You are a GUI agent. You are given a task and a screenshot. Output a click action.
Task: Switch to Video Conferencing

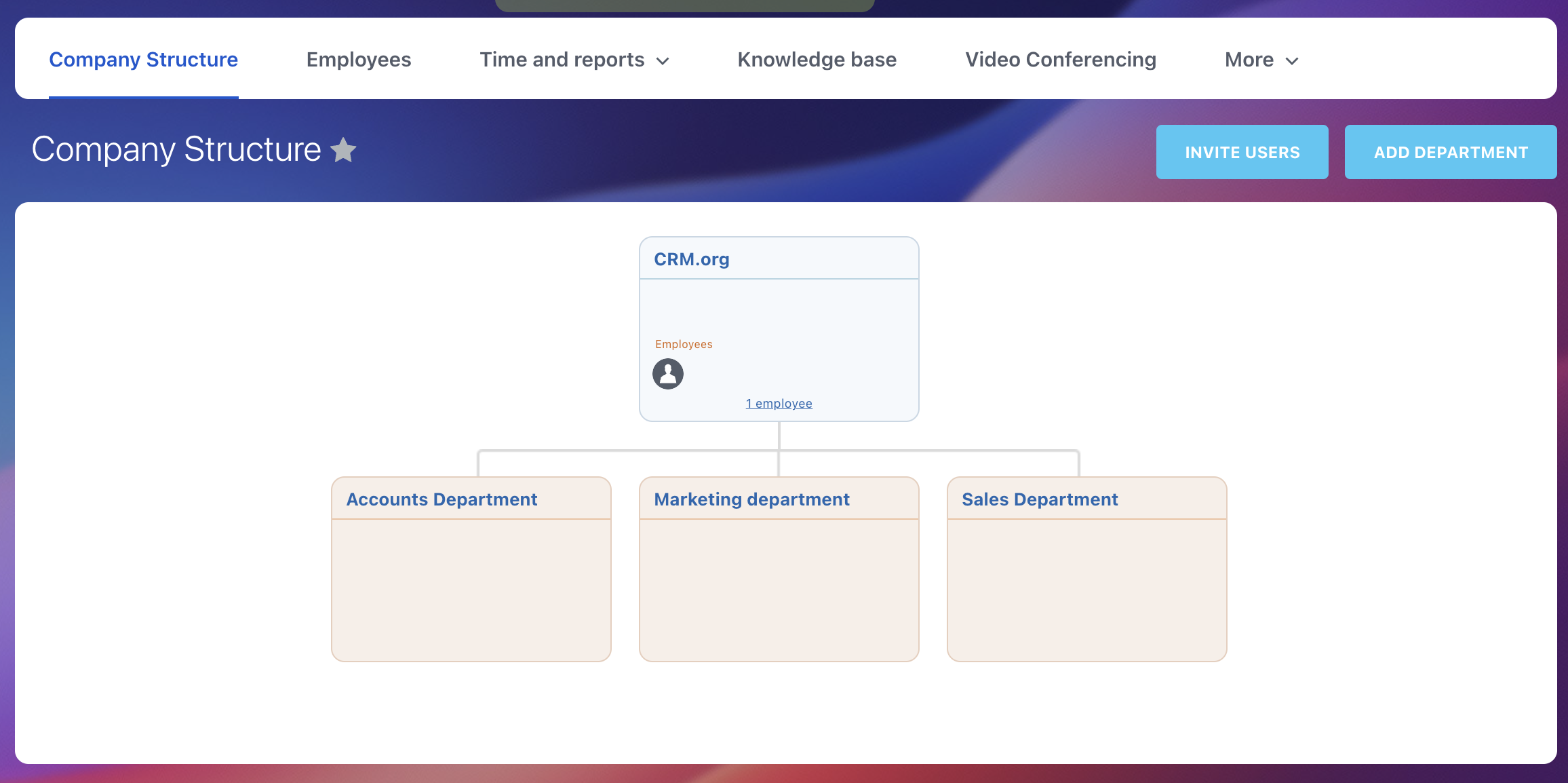(1061, 60)
